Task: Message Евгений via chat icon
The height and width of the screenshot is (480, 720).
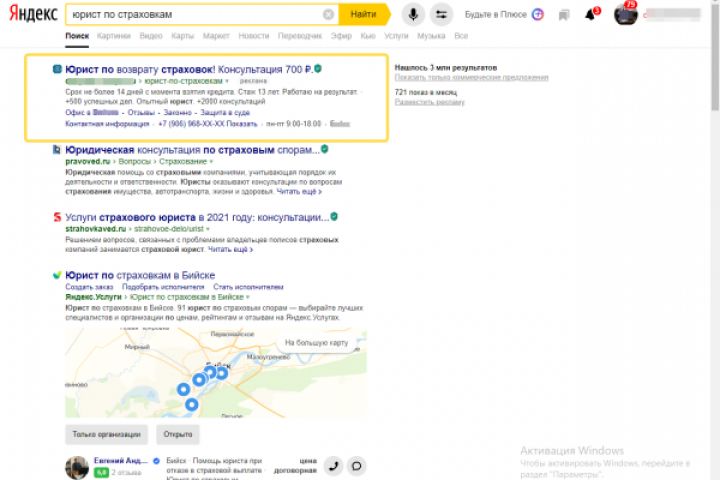Action: [x=356, y=466]
